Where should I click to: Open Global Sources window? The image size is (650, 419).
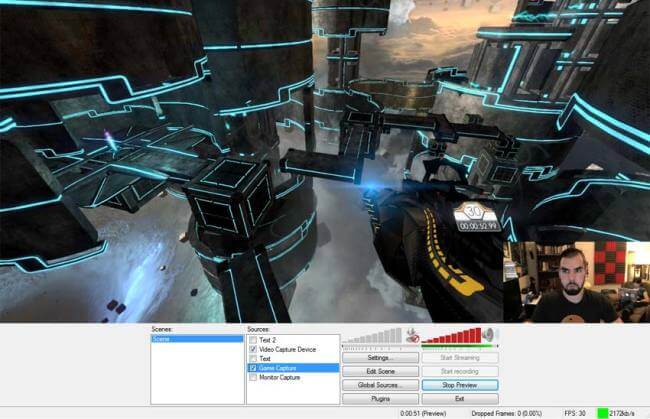380,385
